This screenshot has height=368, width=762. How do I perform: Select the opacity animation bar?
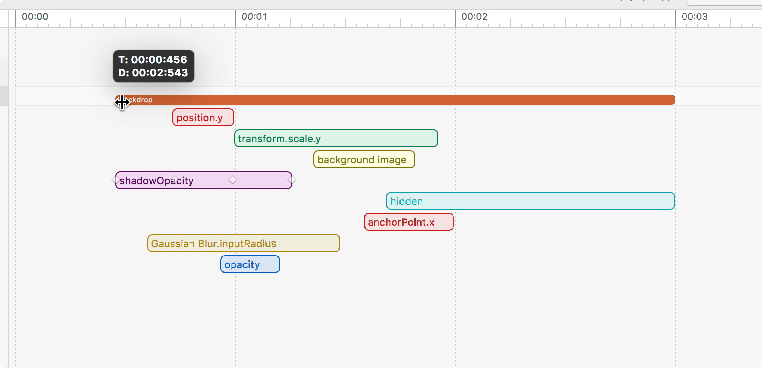pyautogui.click(x=250, y=264)
